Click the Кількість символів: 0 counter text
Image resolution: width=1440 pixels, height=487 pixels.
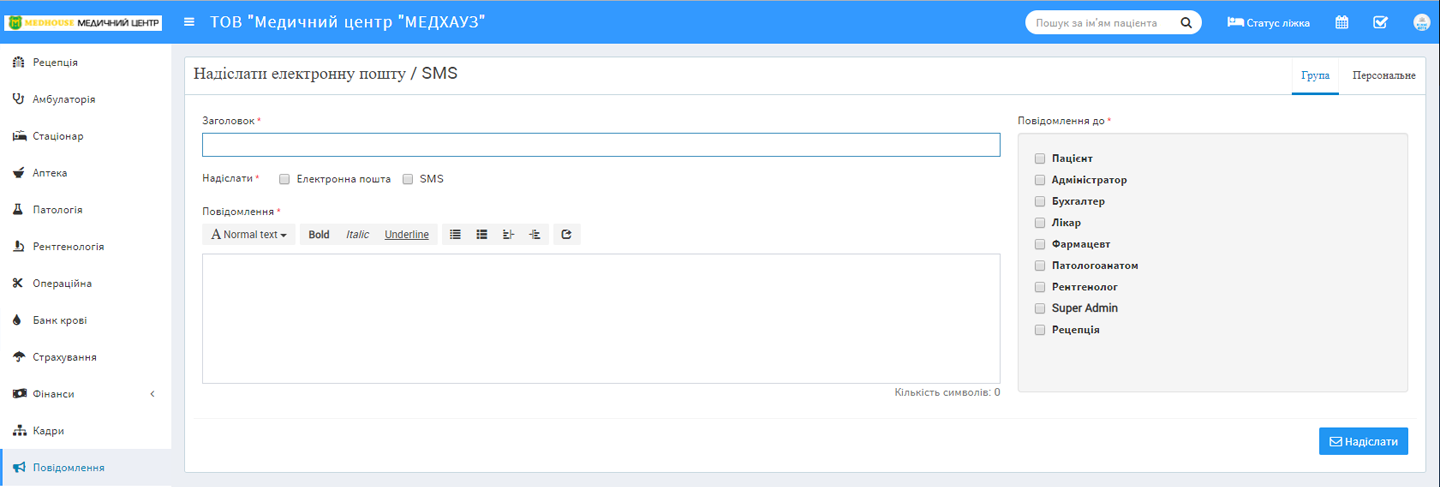947,393
